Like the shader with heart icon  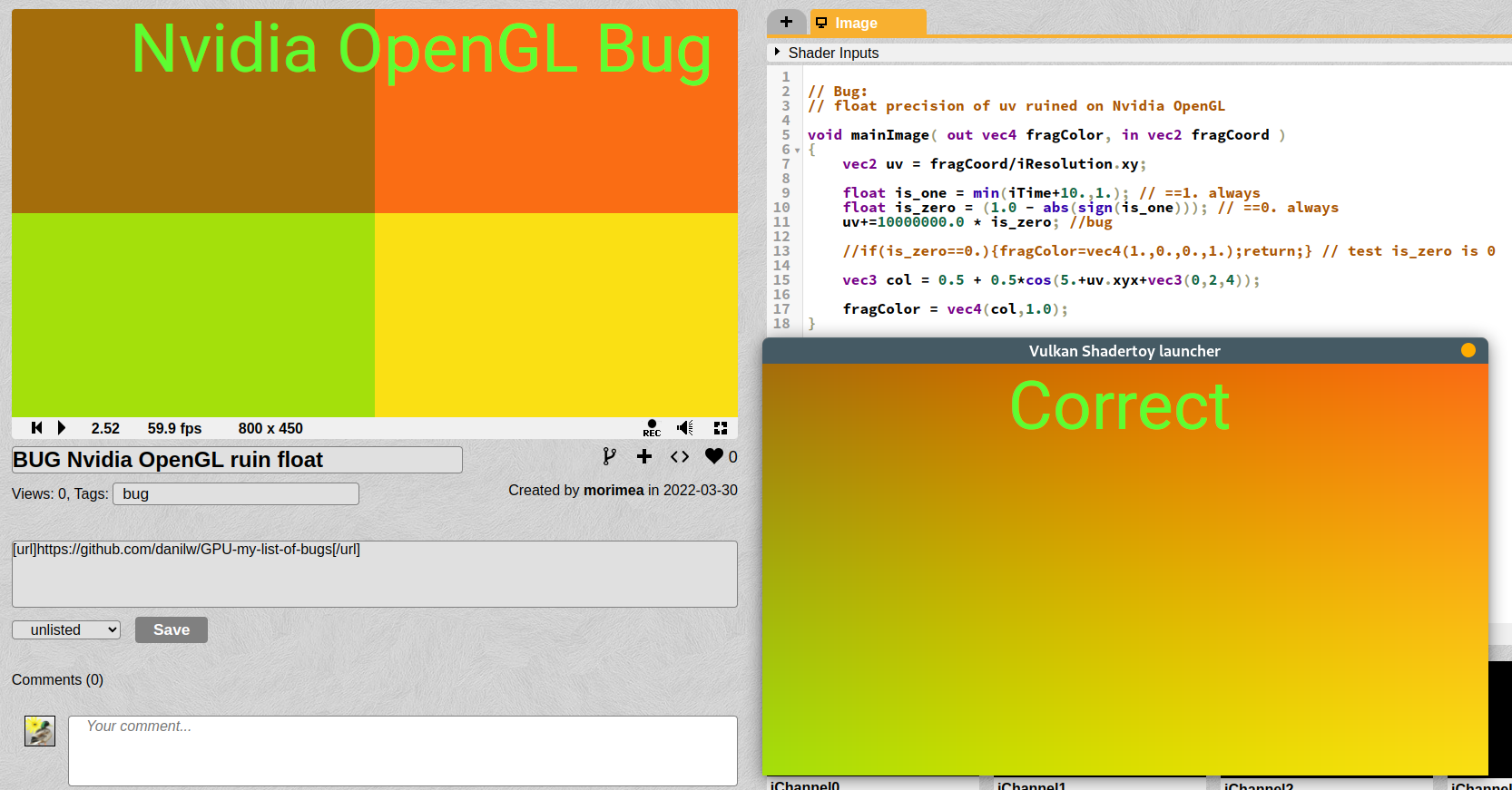click(714, 456)
